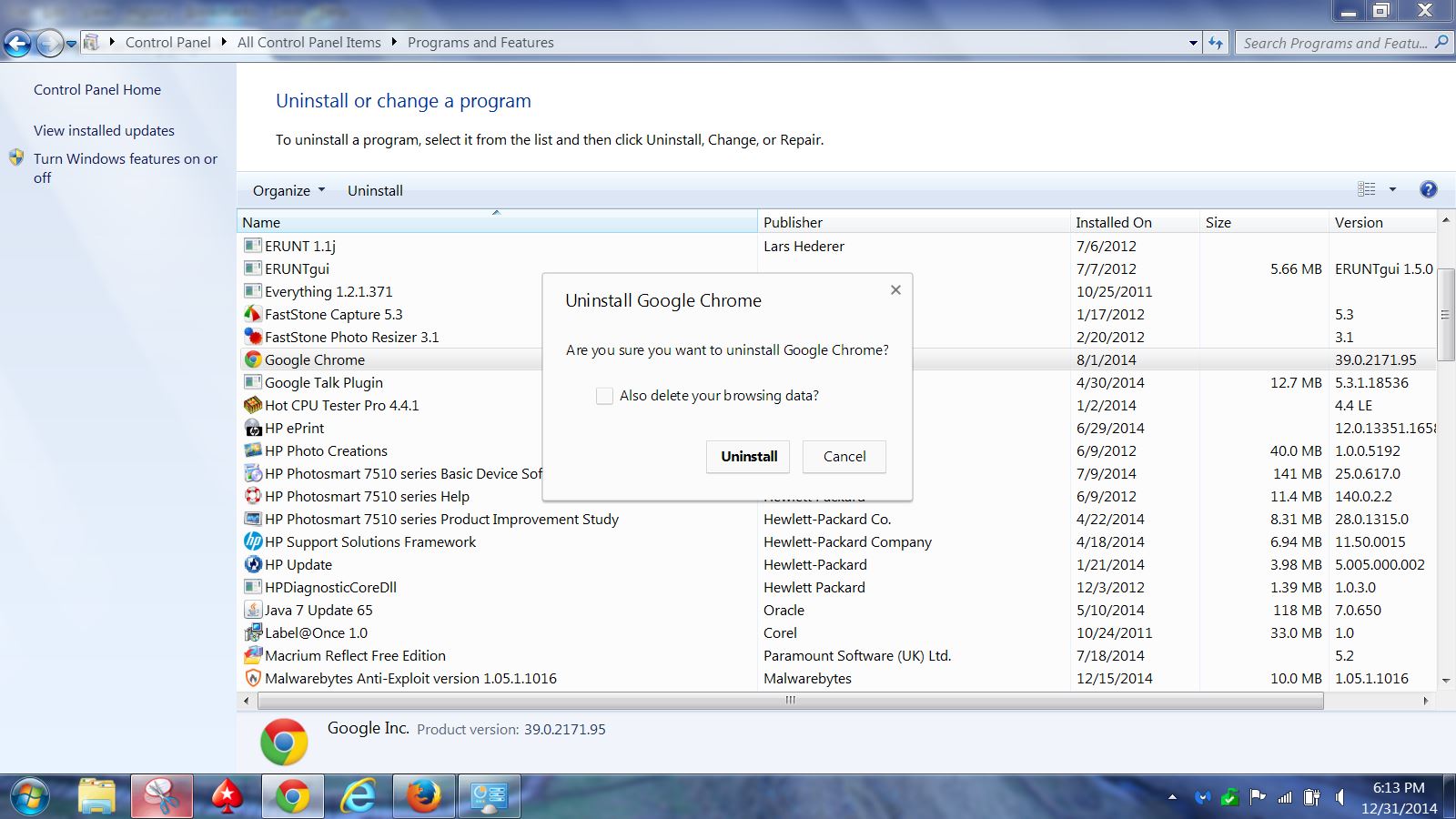This screenshot has width=1456, height=819.
Task: Click the Label@Once 1.0 icon
Action: coord(253,632)
